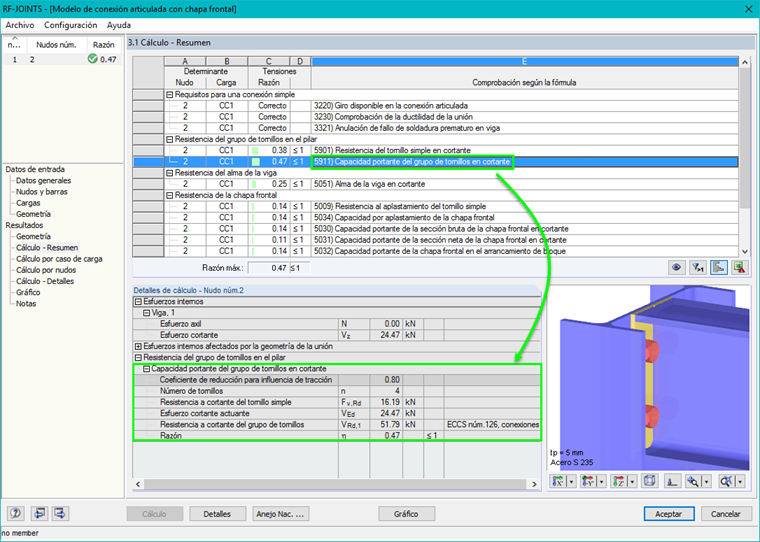Click the Cancelar button
This screenshot has width=760, height=542.
726,514
